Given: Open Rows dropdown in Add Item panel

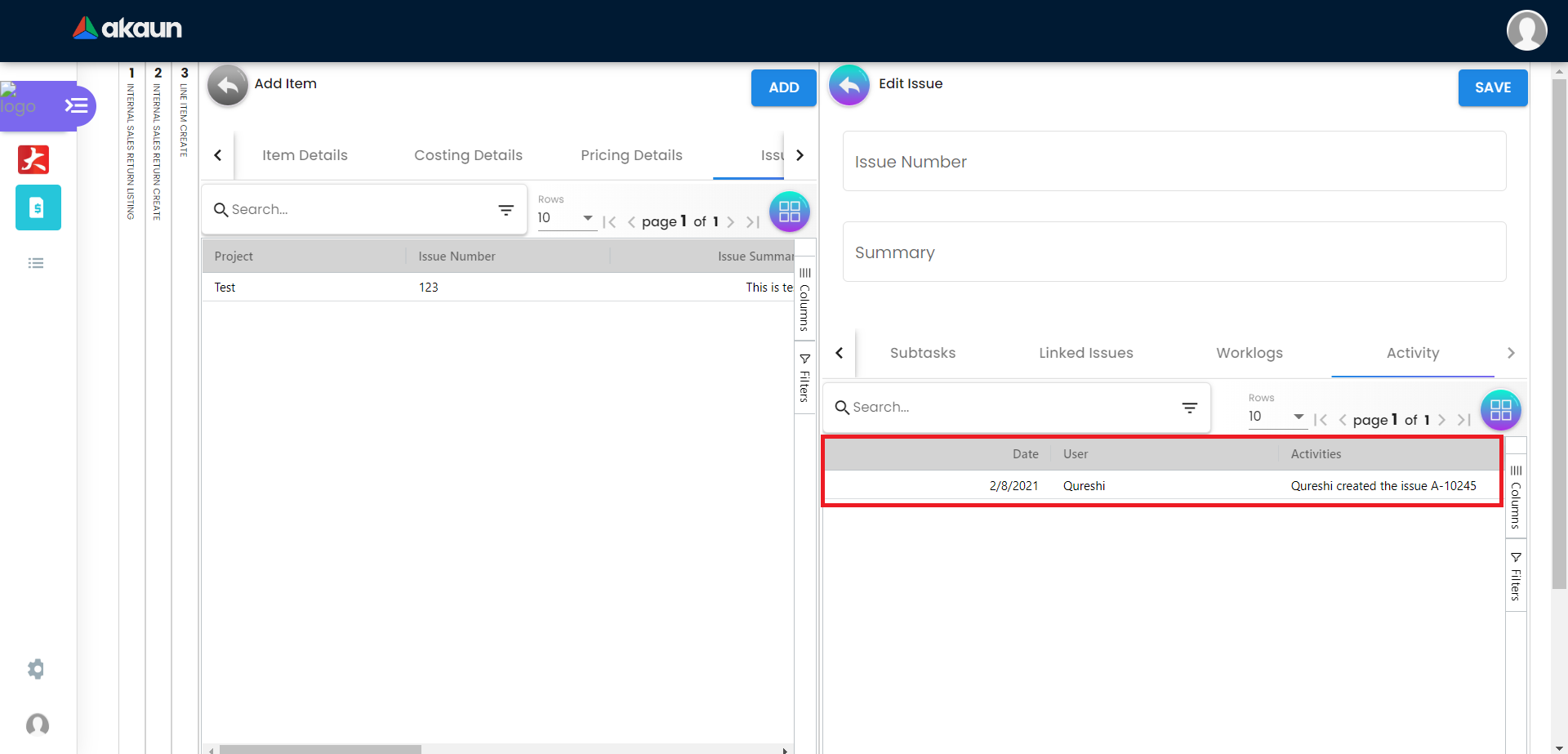Looking at the screenshot, I should tap(566, 218).
